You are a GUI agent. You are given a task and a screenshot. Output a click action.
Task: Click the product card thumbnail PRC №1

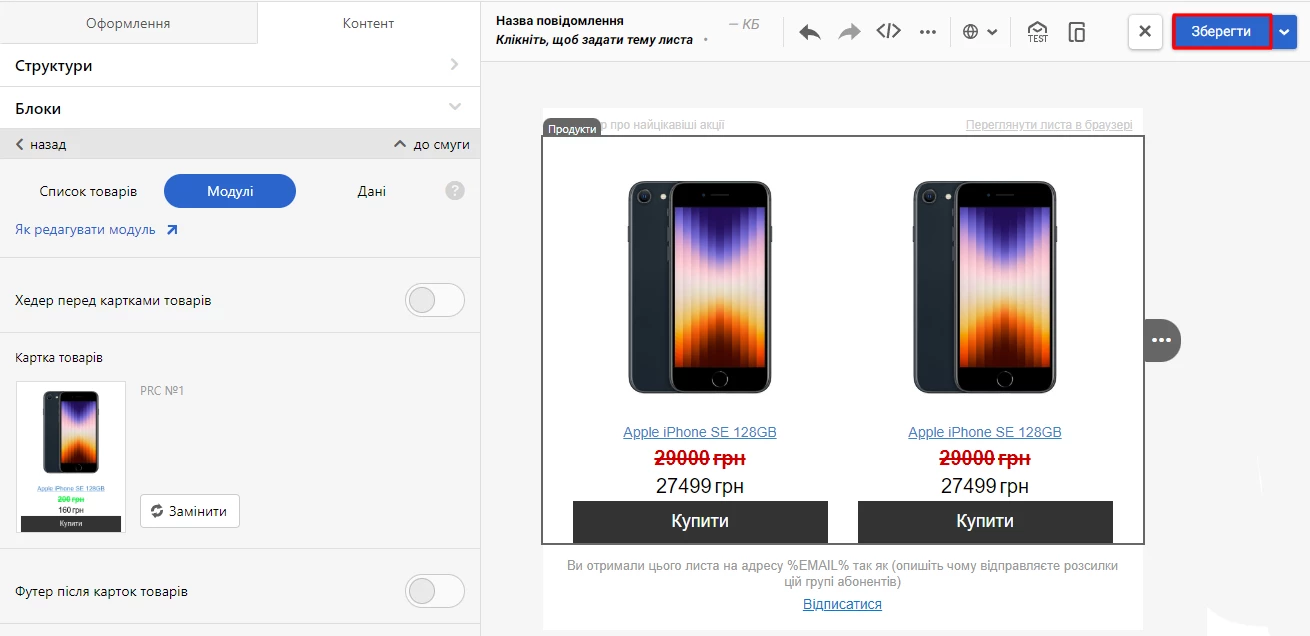click(71, 457)
